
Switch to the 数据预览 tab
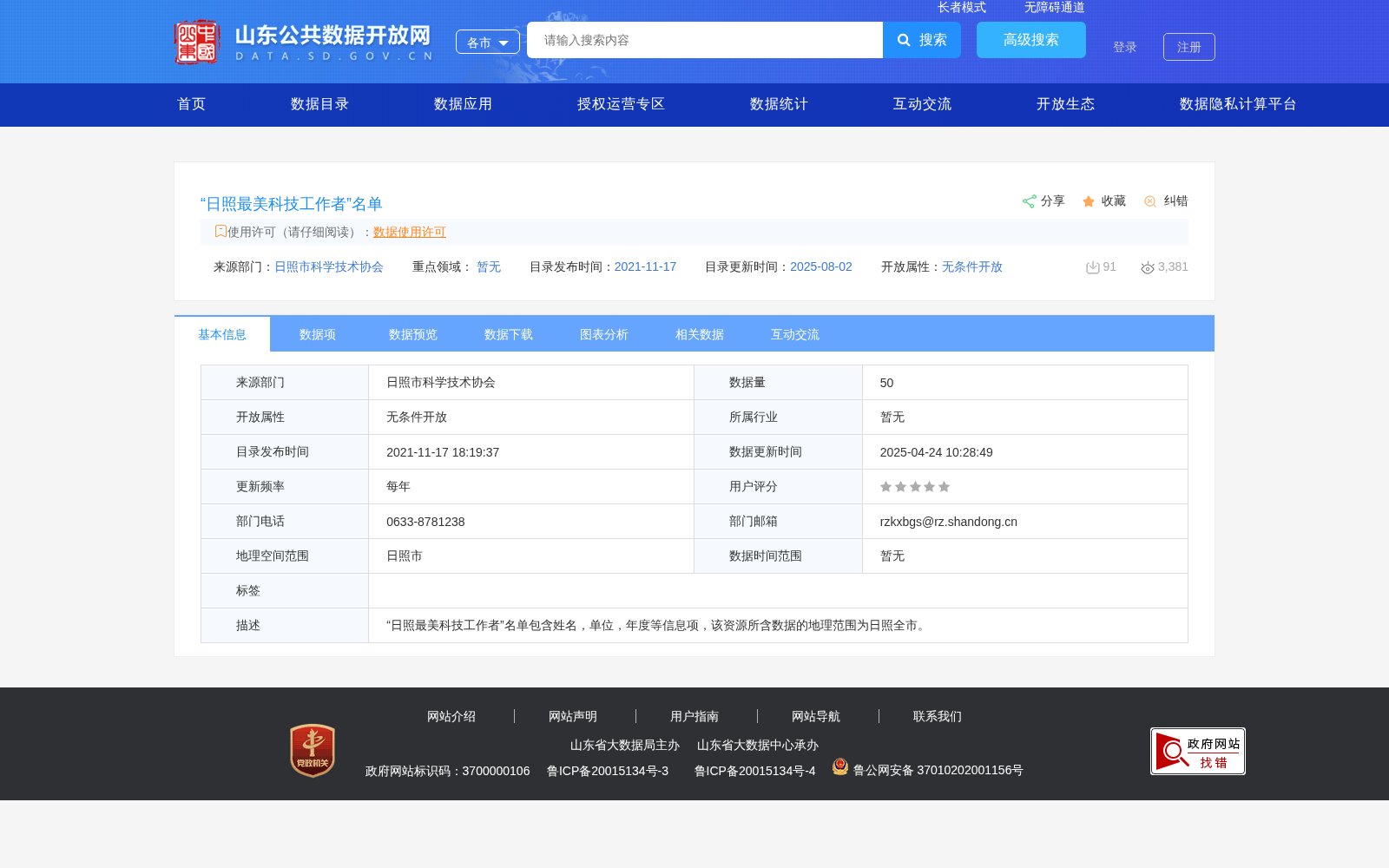point(413,334)
